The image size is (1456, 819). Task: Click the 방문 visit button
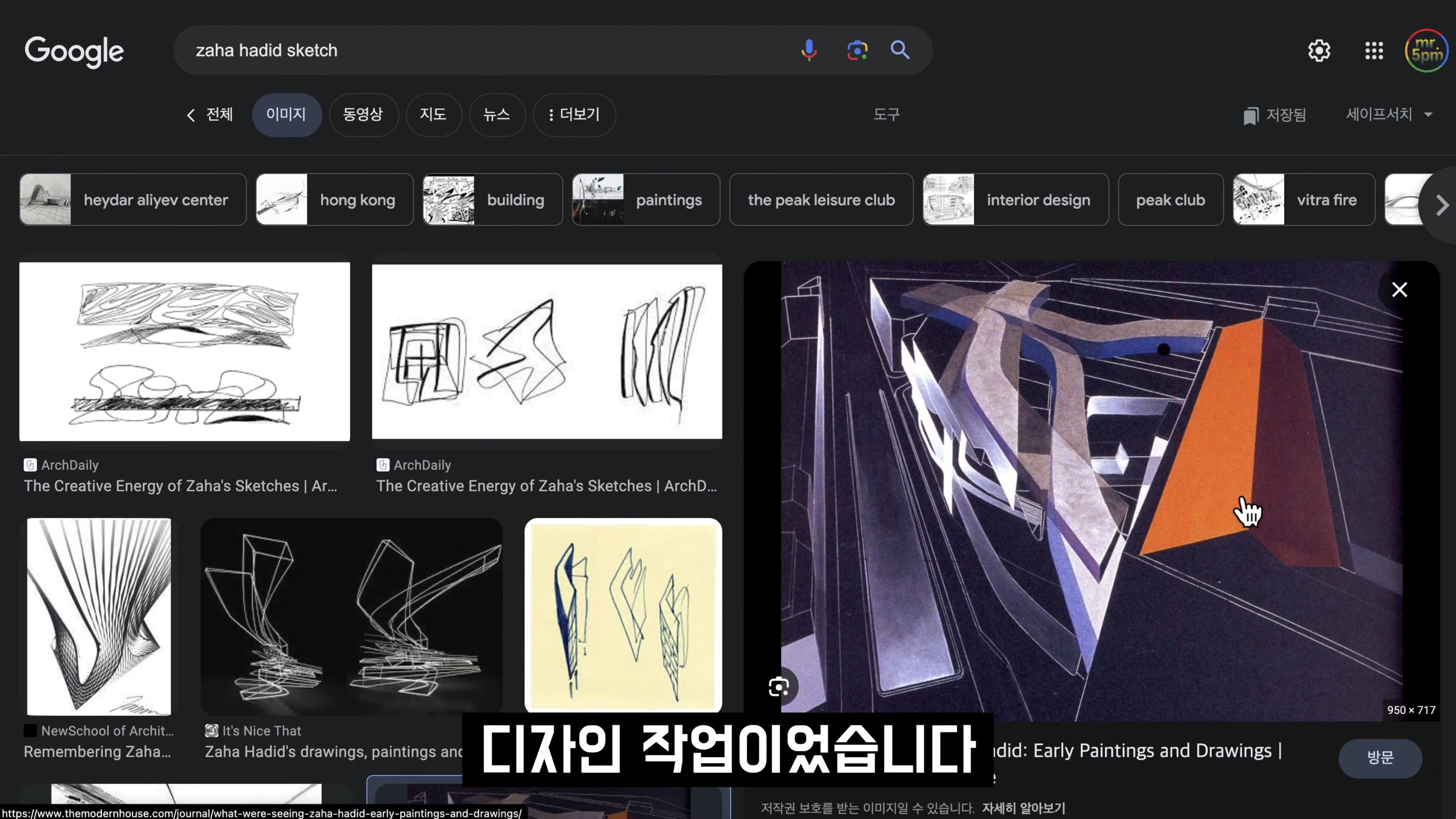(x=1380, y=757)
